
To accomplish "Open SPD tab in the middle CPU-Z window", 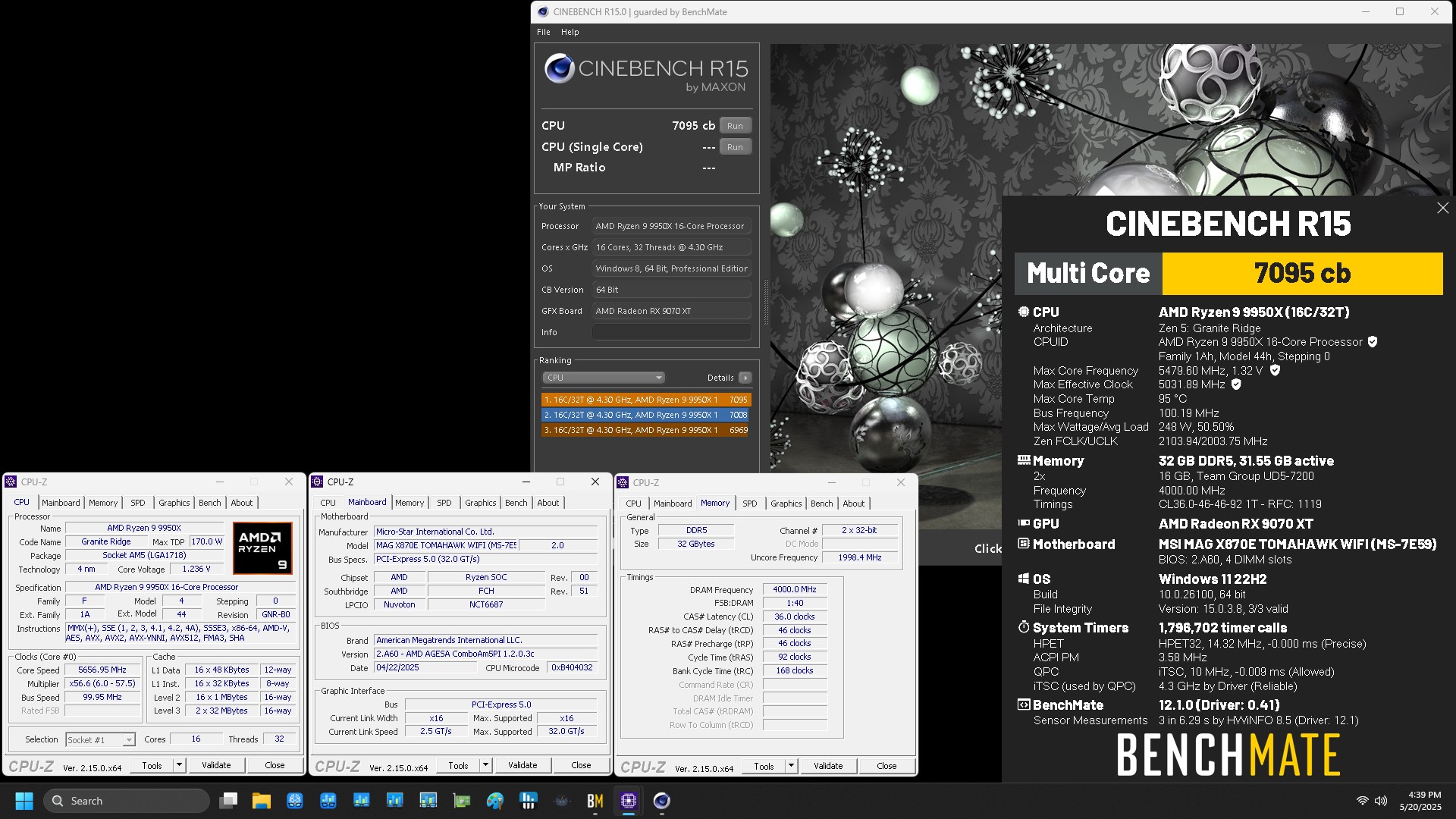I will tap(444, 503).
